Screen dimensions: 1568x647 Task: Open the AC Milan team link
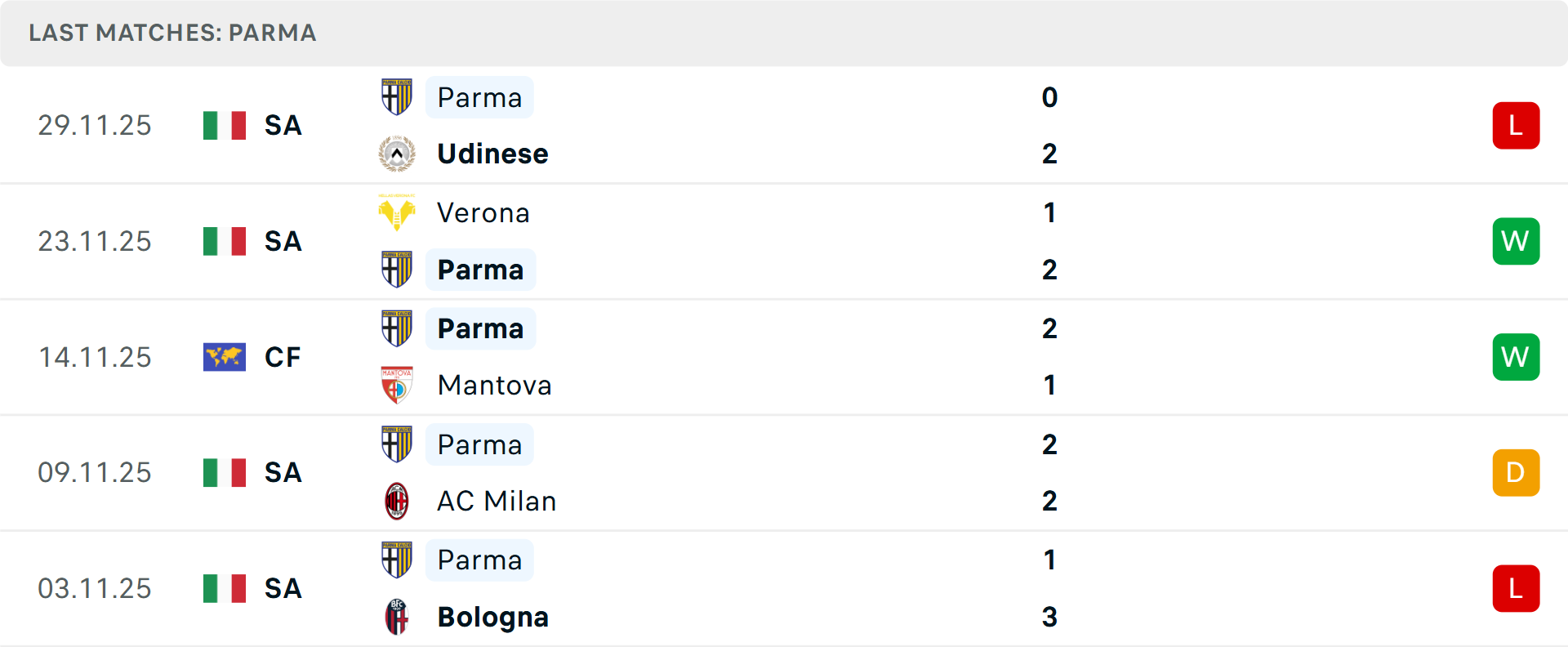497,501
